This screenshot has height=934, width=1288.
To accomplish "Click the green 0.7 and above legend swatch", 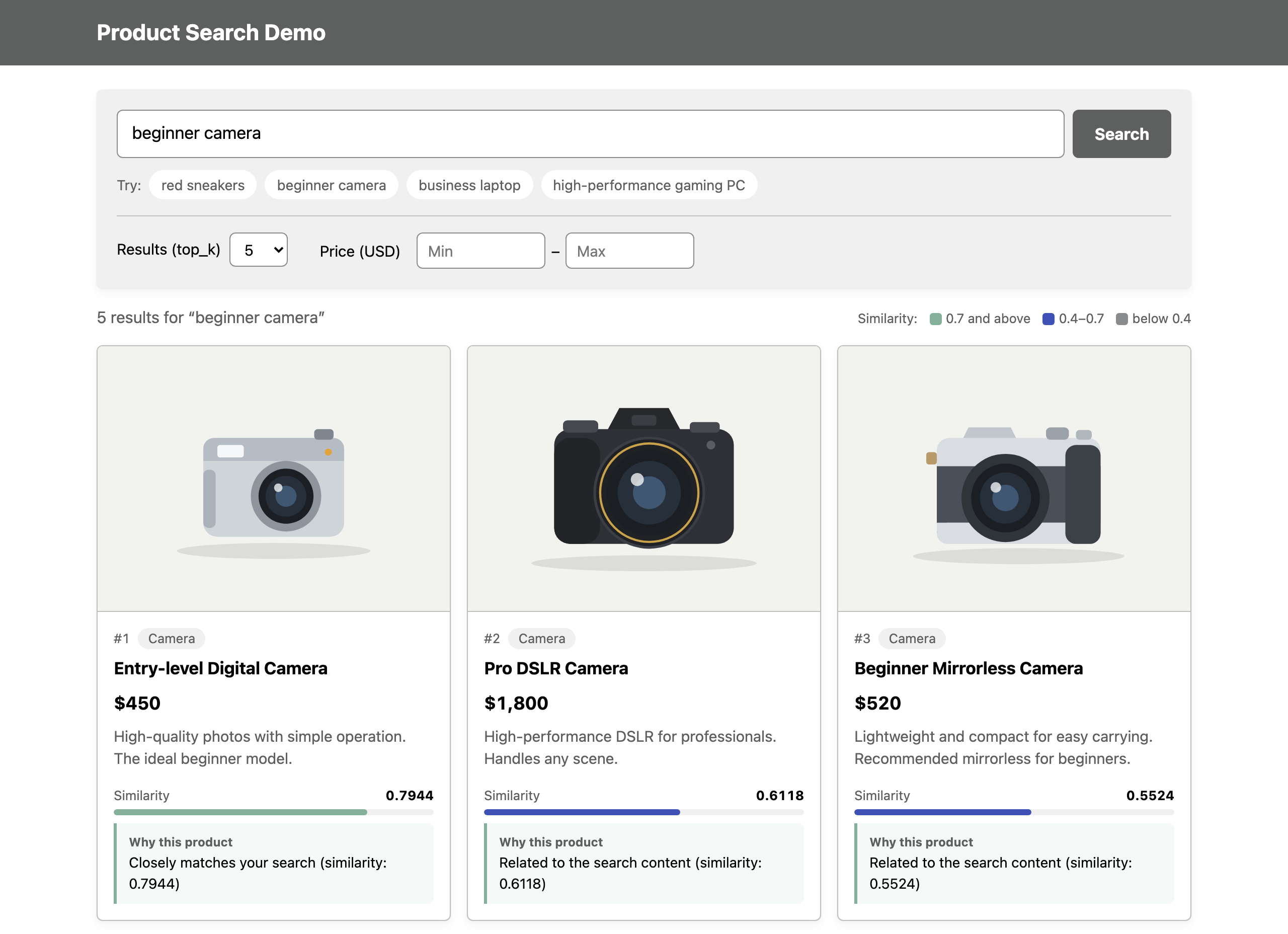I will [x=935, y=319].
